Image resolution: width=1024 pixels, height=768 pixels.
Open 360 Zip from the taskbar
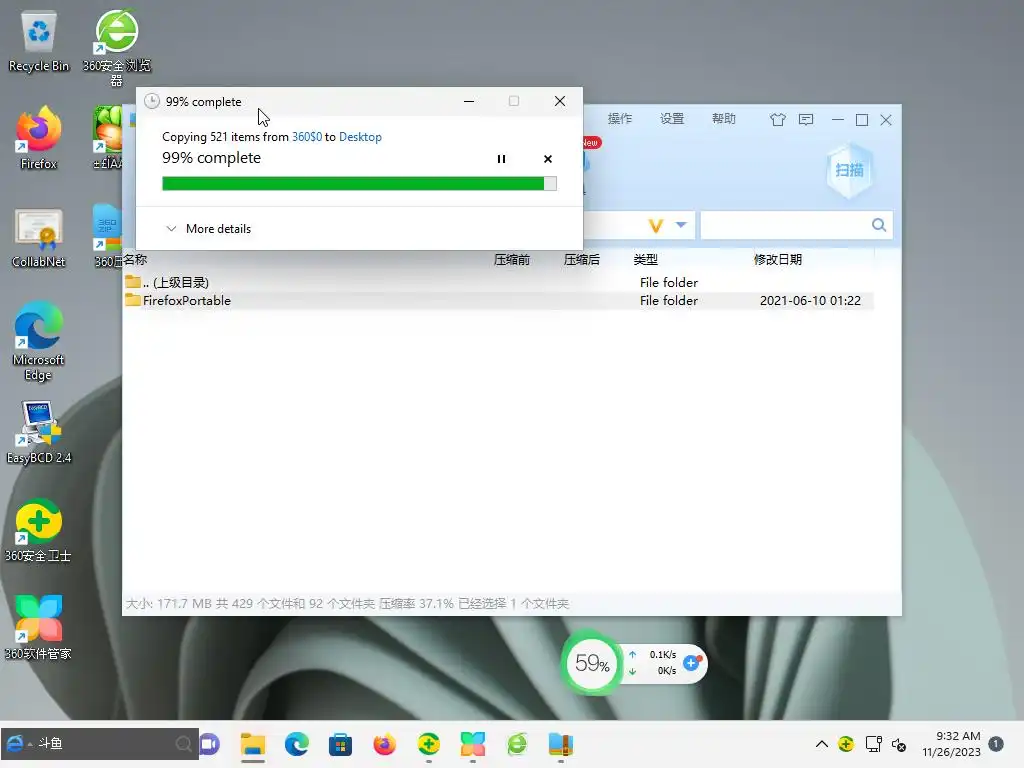click(560, 744)
